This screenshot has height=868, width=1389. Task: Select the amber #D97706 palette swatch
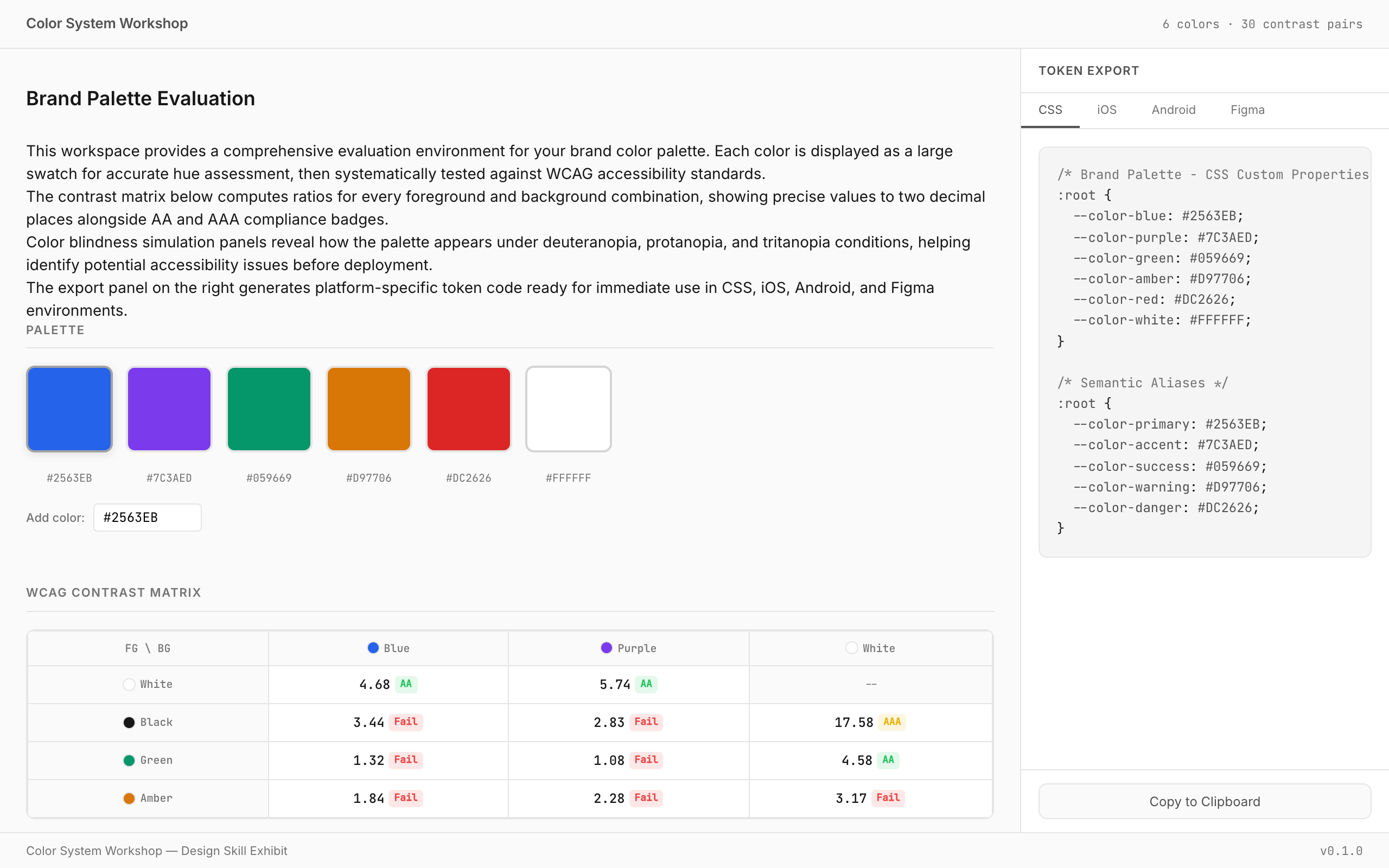369,409
